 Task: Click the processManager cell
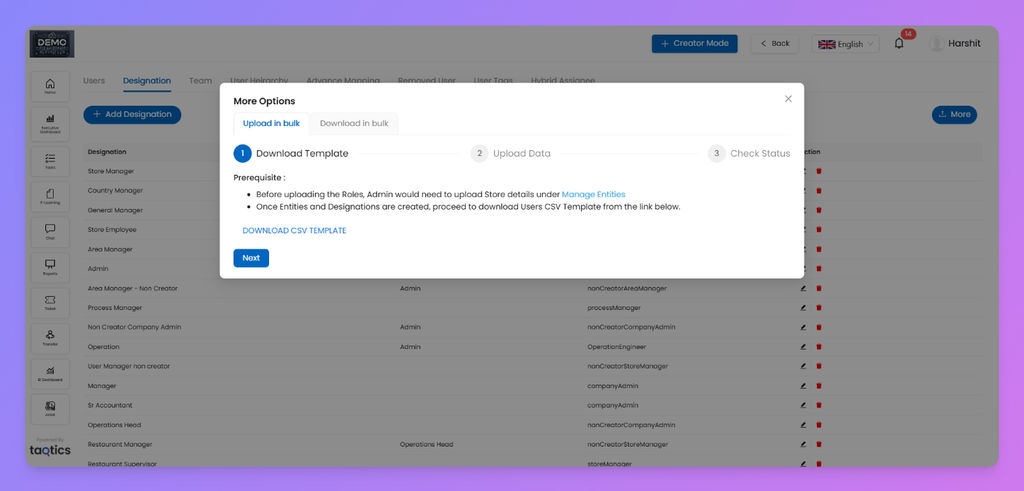point(614,308)
